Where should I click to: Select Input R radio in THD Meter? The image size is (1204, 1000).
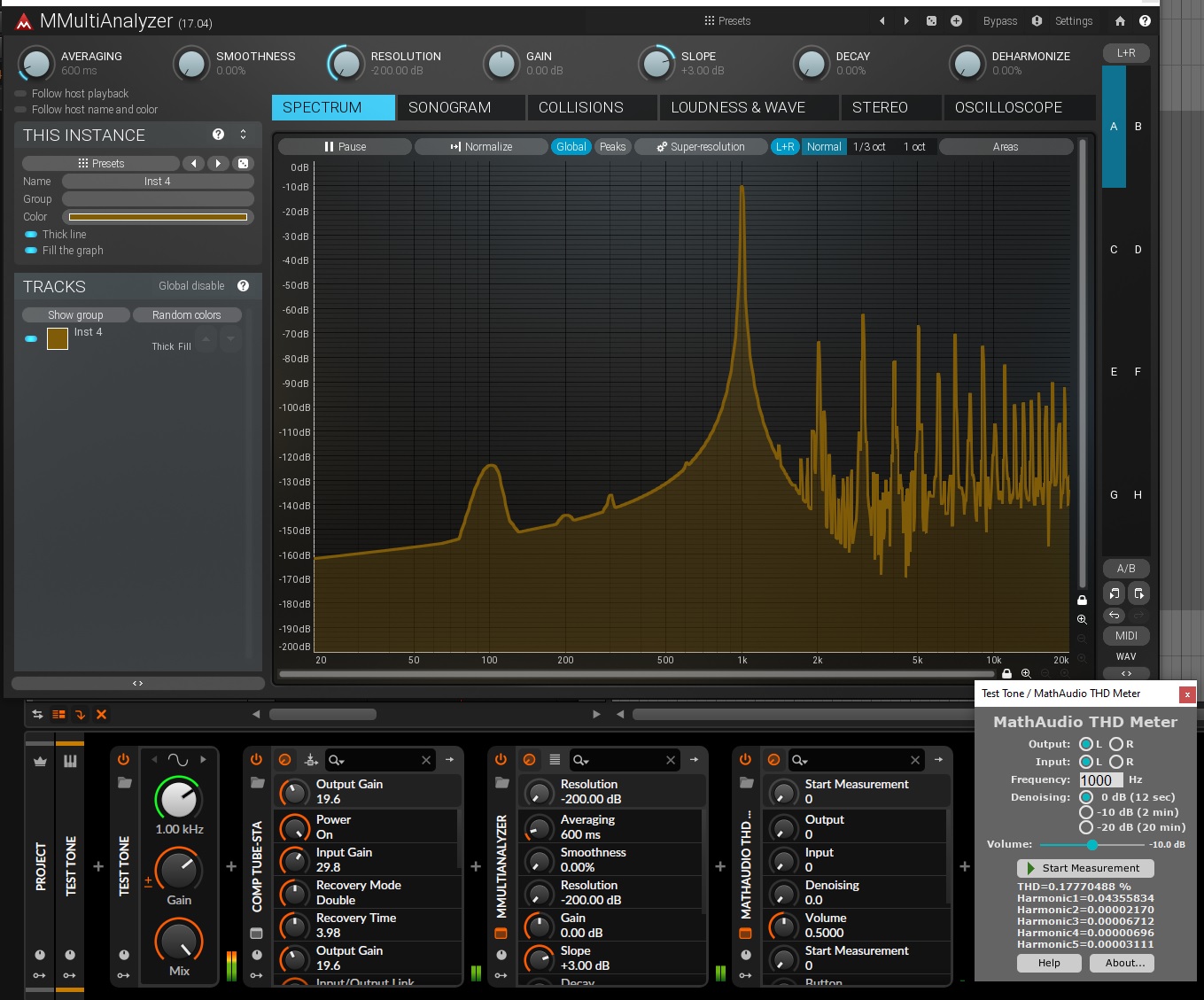click(x=1116, y=762)
